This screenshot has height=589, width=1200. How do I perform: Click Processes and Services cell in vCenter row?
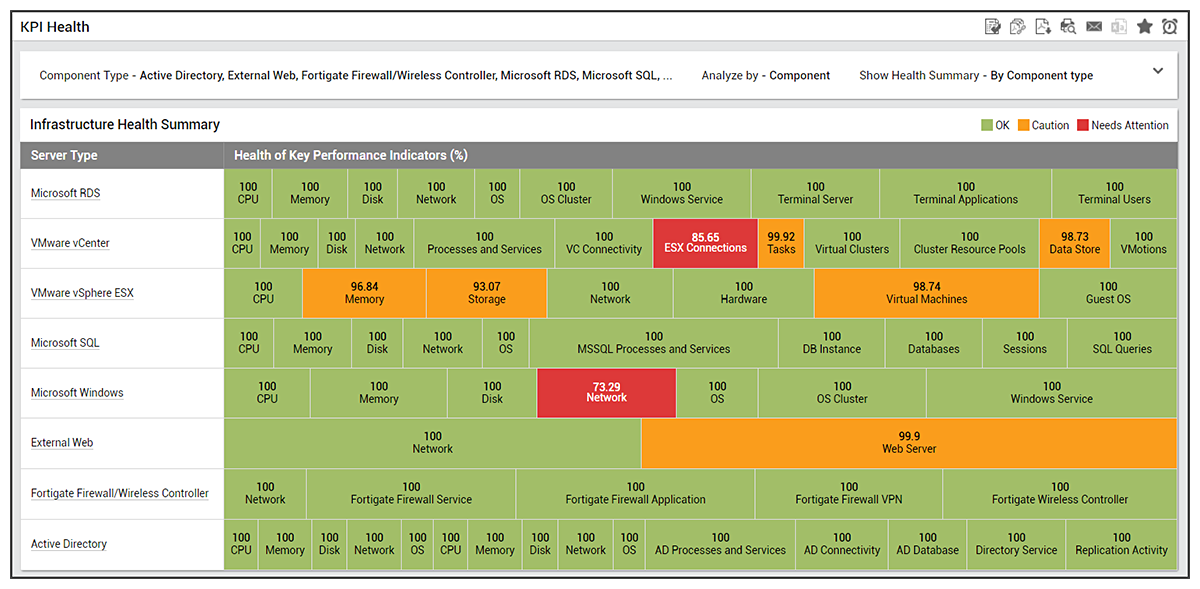click(x=484, y=243)
